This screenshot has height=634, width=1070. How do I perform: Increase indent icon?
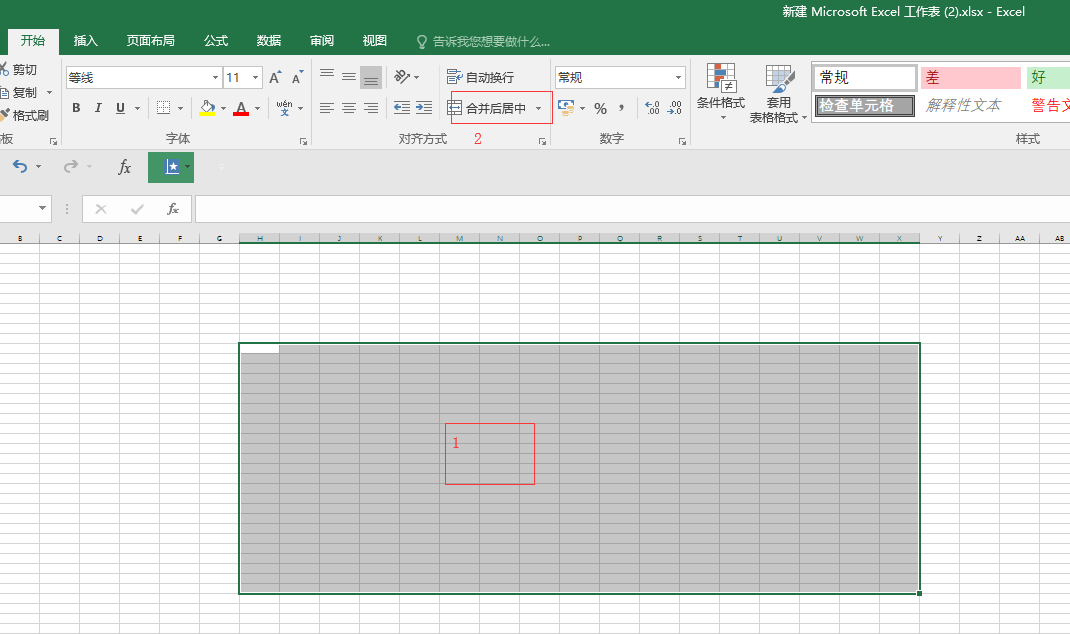pos(424,108)
